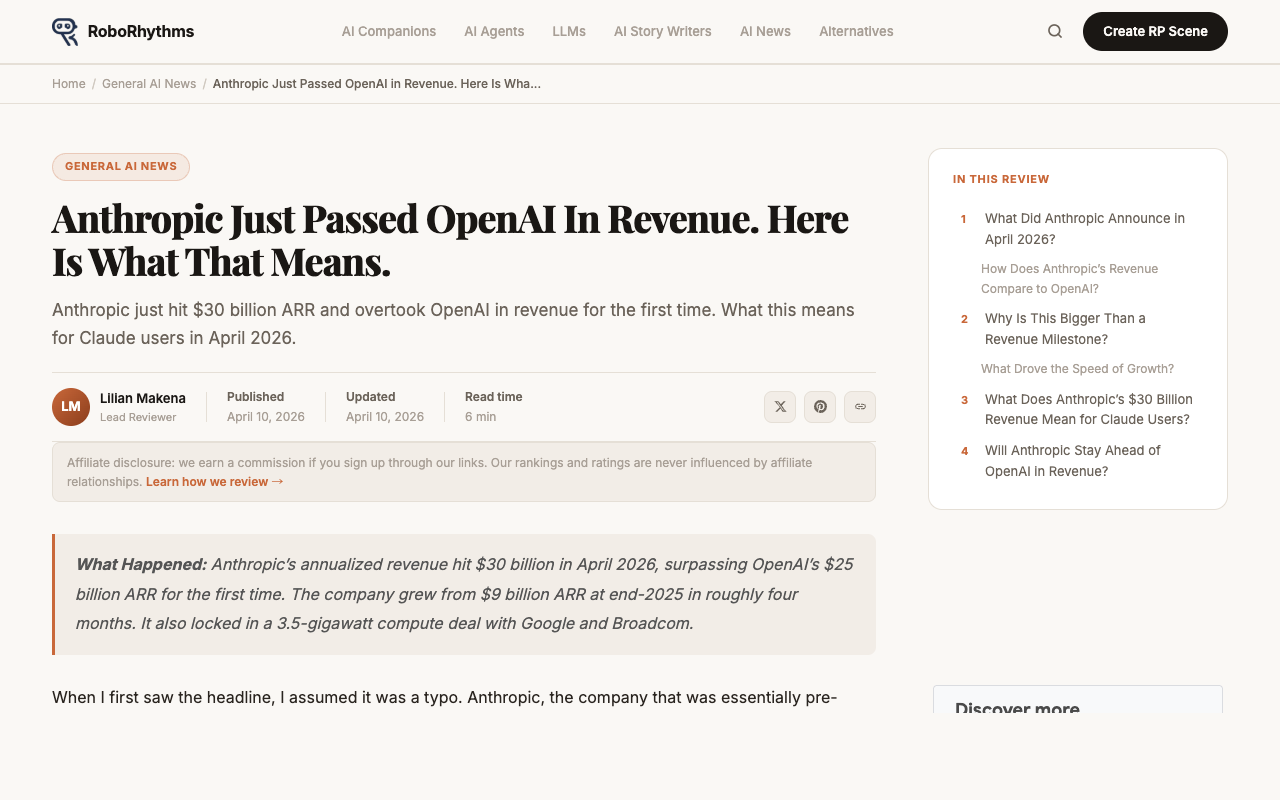Click the Create RP Scene button
This screenshot has height=800, width=1280.
coord(1155,31)
